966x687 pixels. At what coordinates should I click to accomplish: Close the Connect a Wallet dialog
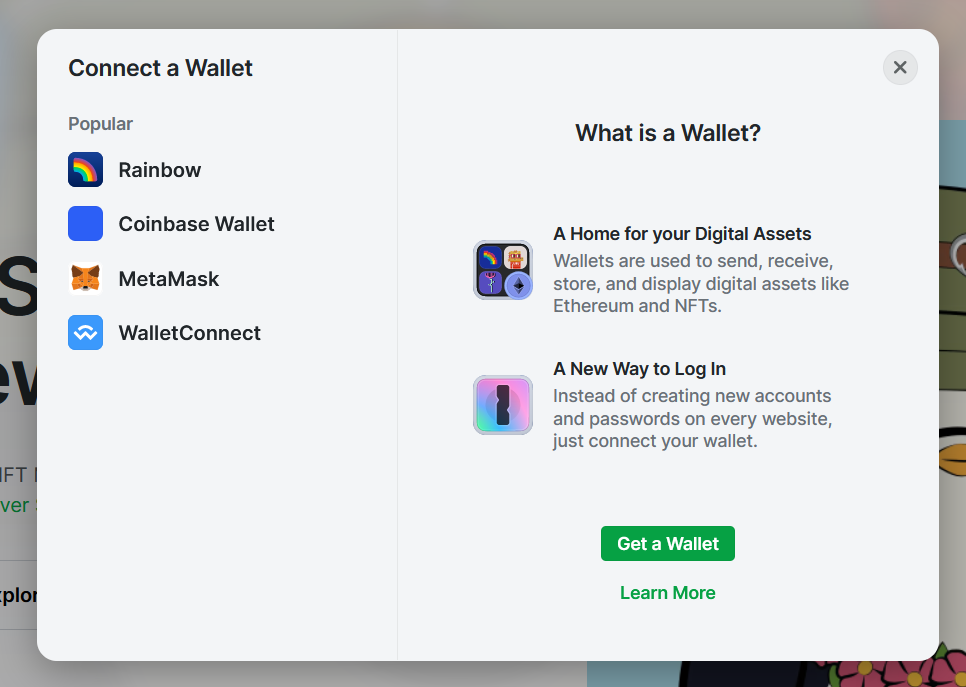point(900,67)
